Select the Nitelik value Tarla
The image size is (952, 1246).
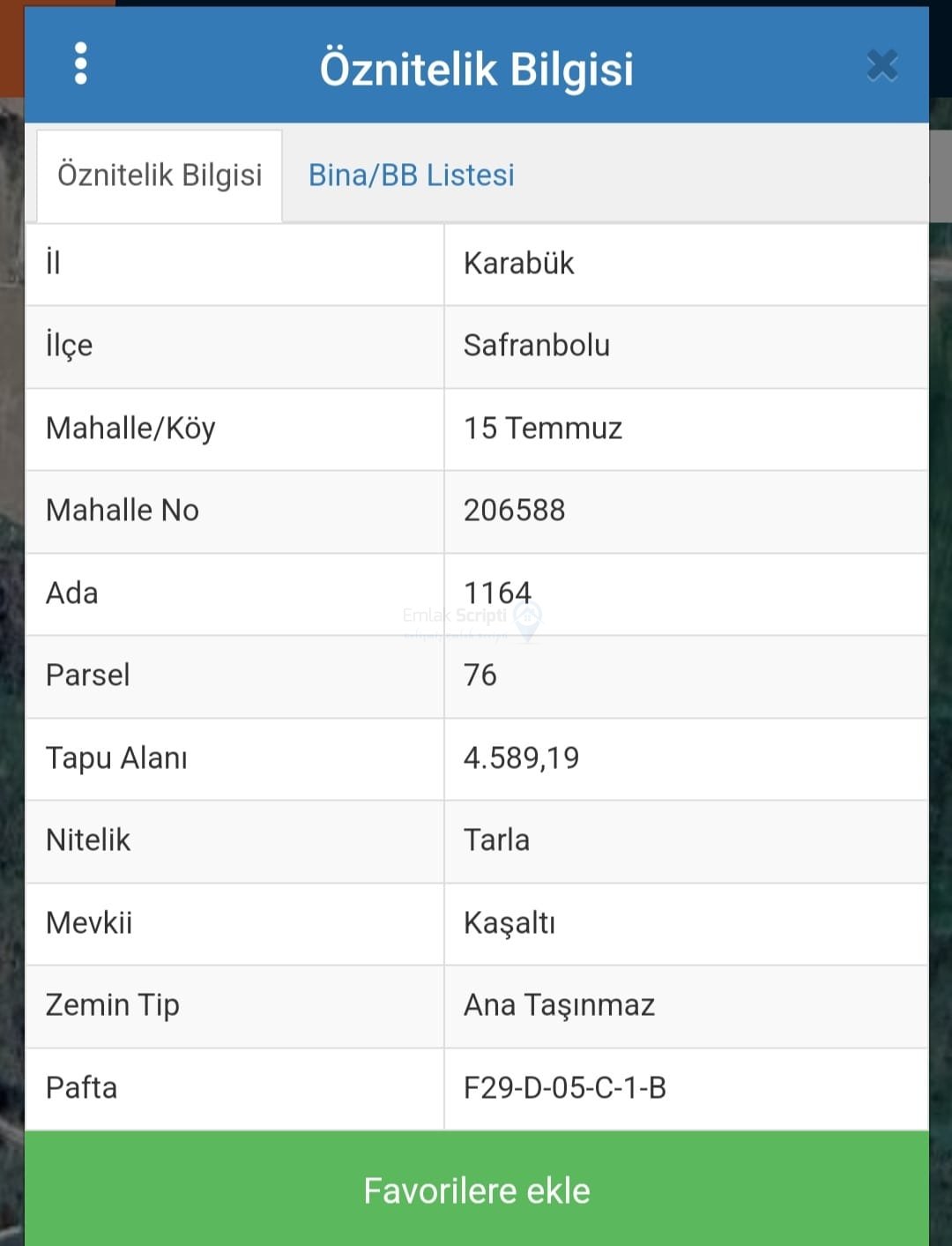(x=496, y=840)
